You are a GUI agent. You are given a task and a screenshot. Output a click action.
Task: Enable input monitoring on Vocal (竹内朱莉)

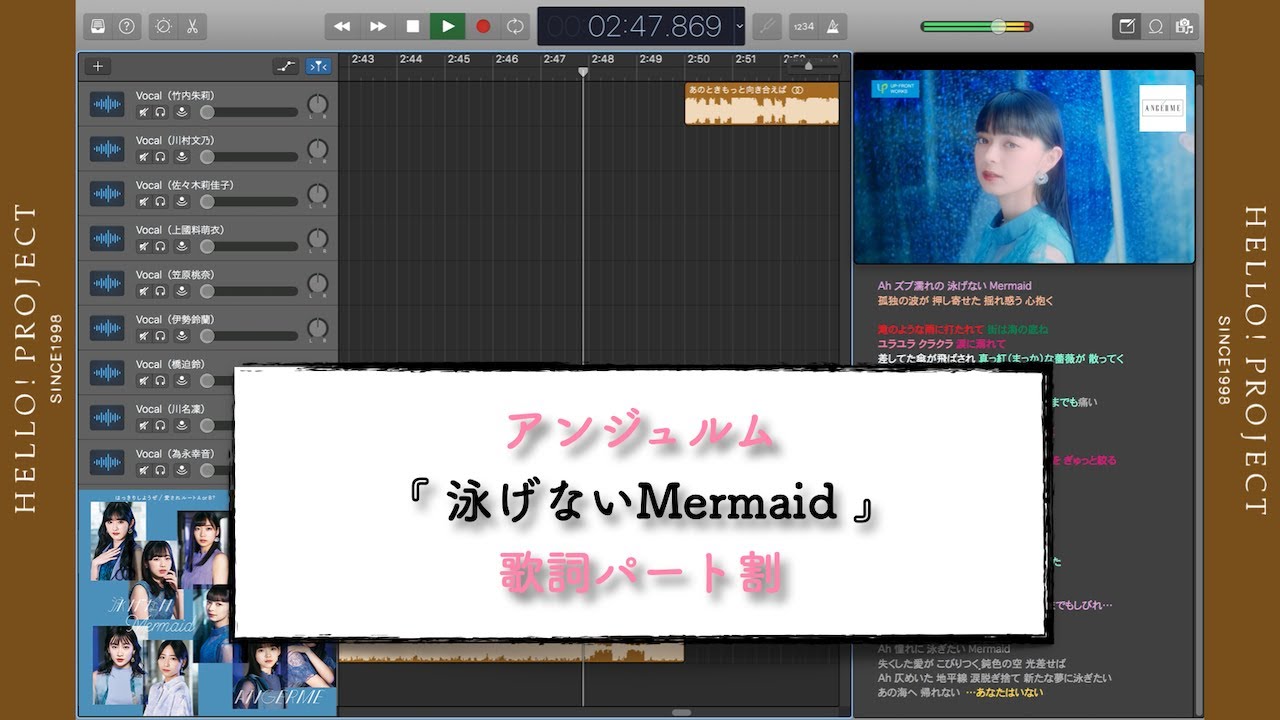[x=182, y=112]
